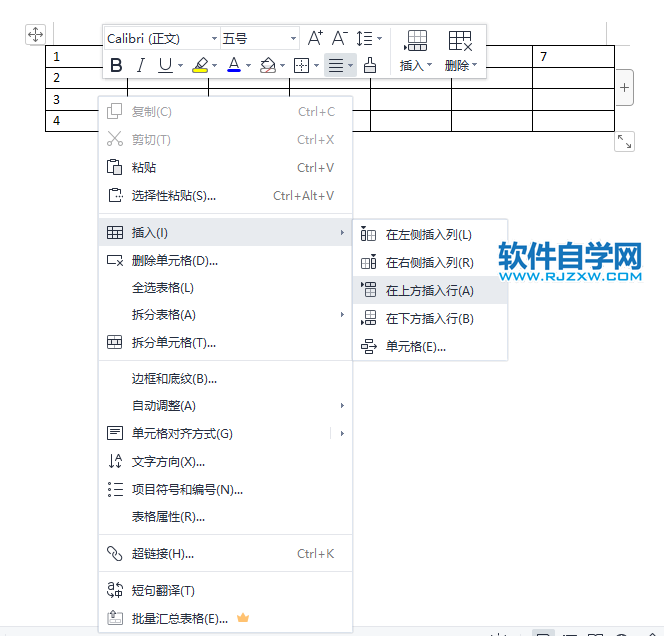
Task: Expand line spacing dropdown arrow
Action: pyautogui.click(x=379, y=38)
